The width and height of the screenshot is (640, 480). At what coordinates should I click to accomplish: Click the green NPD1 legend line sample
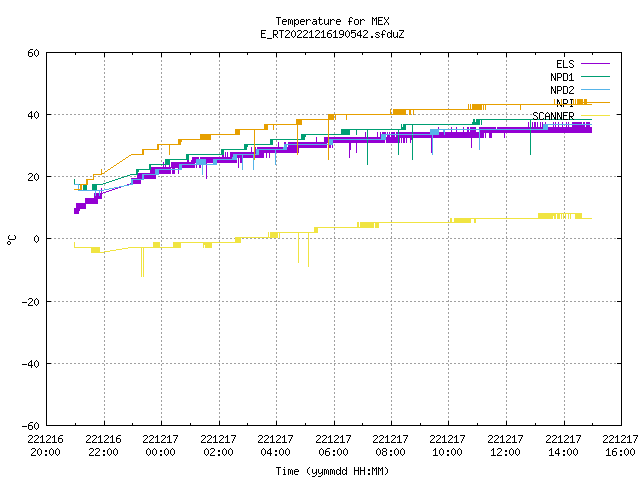tap(595, 76)
